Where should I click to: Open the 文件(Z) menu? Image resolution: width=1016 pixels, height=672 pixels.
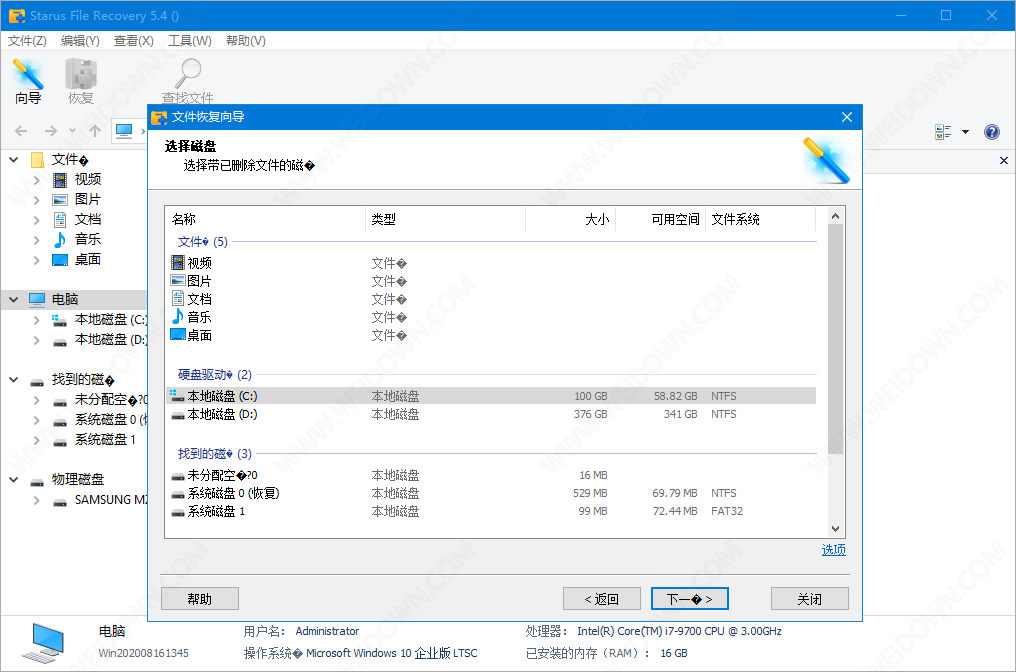(27, 41)
